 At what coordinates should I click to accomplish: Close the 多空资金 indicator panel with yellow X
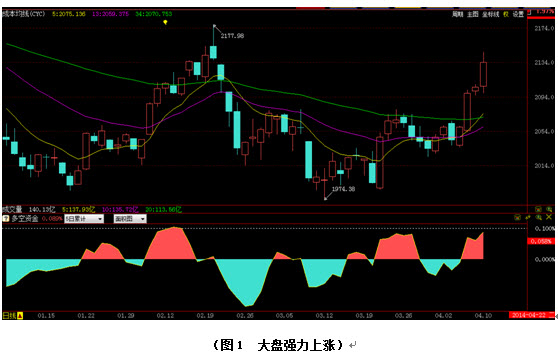[549, 217]
